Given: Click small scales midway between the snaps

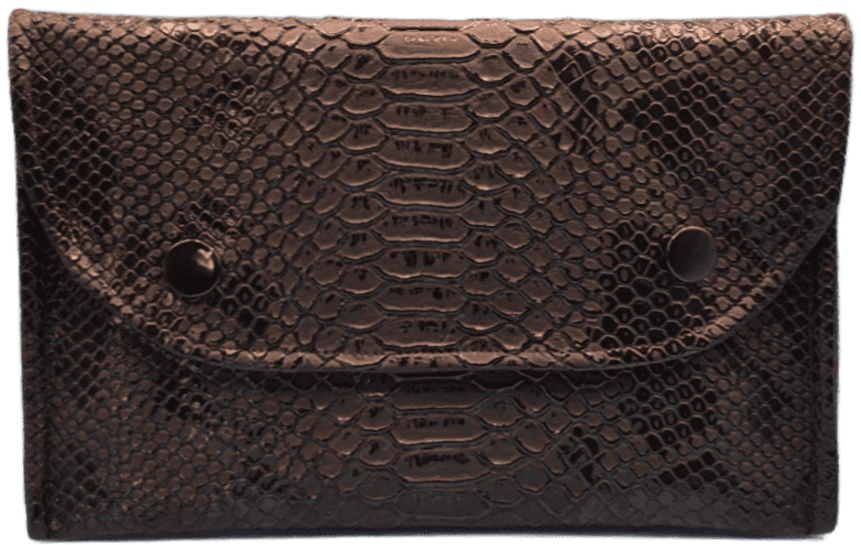Looking at the screenshot, I should tap(439, 258).
